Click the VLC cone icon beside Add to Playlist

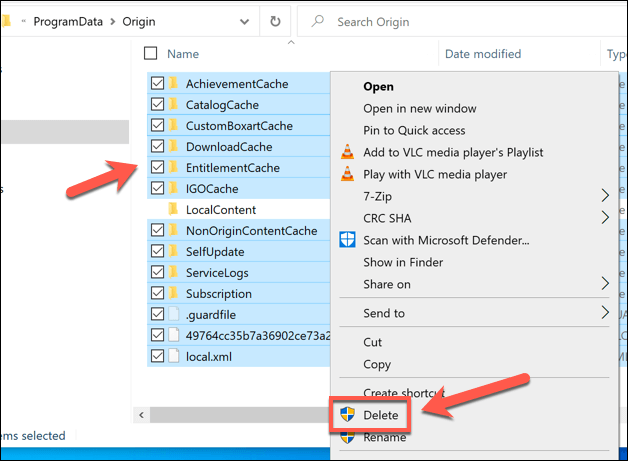(x=348, y=152)
